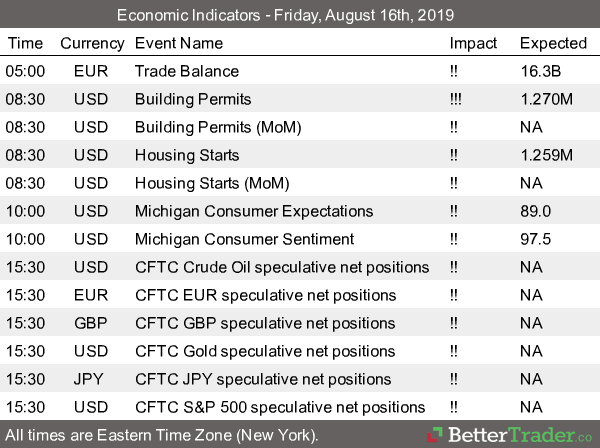
Task: Click the Impact column header
Action: (x=473, y=43)
